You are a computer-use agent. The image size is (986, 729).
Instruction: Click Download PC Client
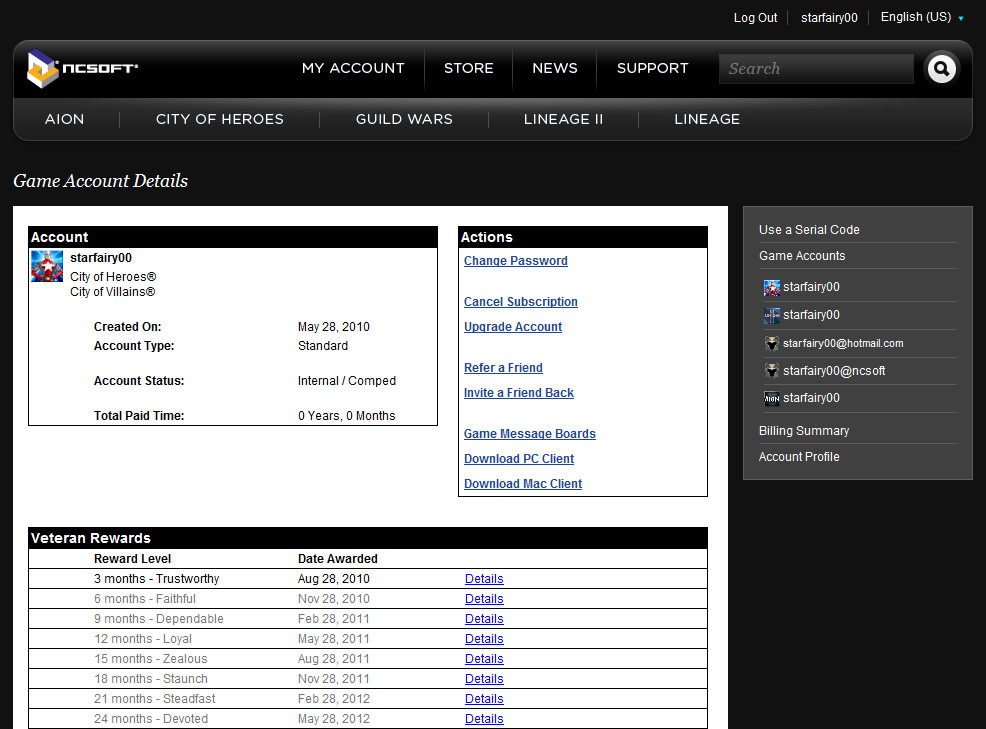click(x=519, y=459)
